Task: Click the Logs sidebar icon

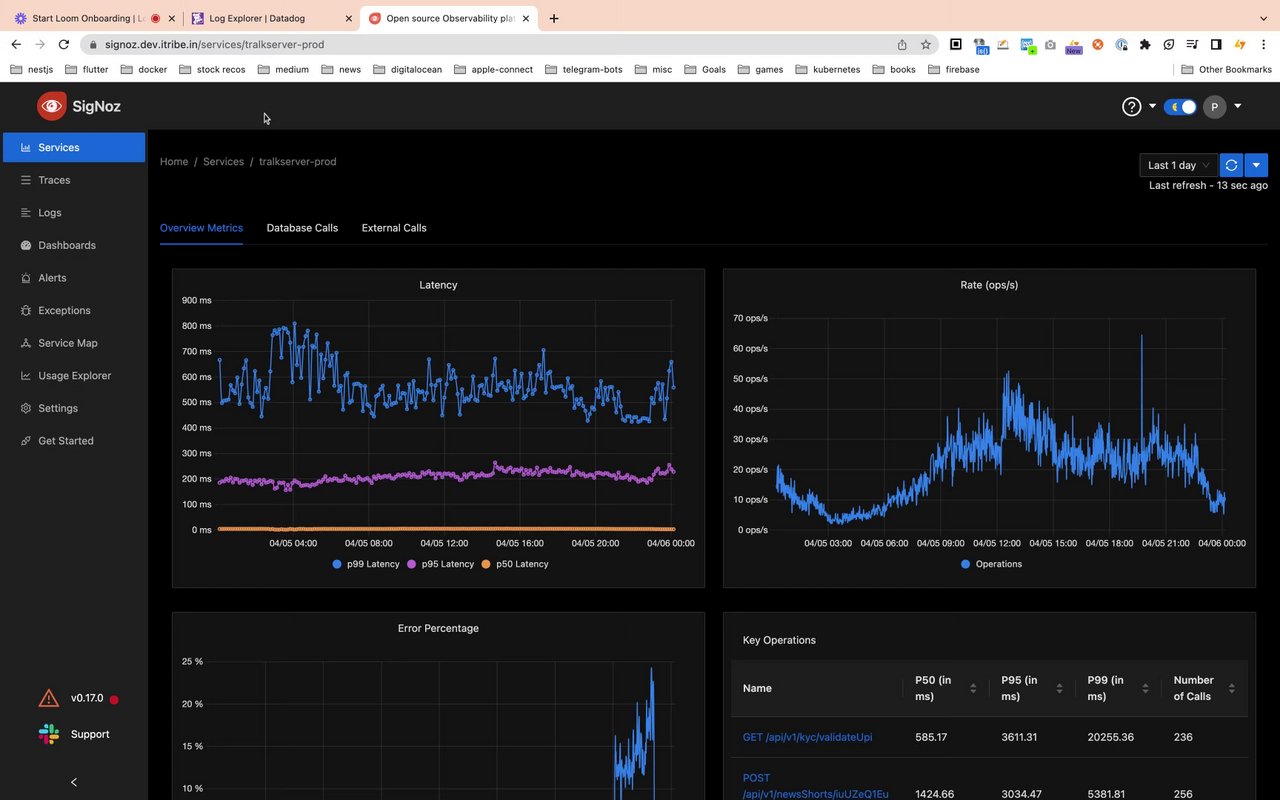Action: (x=26, y=213)
